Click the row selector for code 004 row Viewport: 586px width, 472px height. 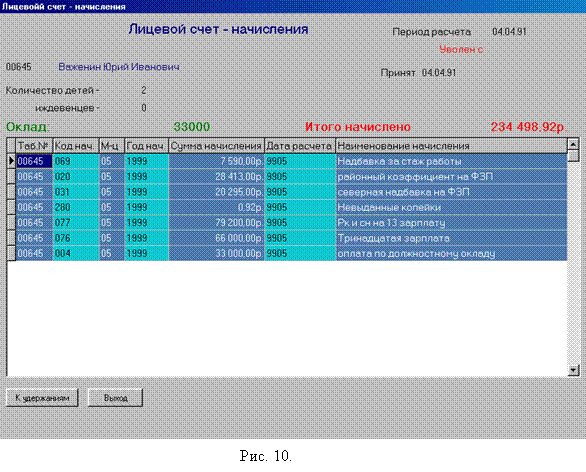coord(11,253)
